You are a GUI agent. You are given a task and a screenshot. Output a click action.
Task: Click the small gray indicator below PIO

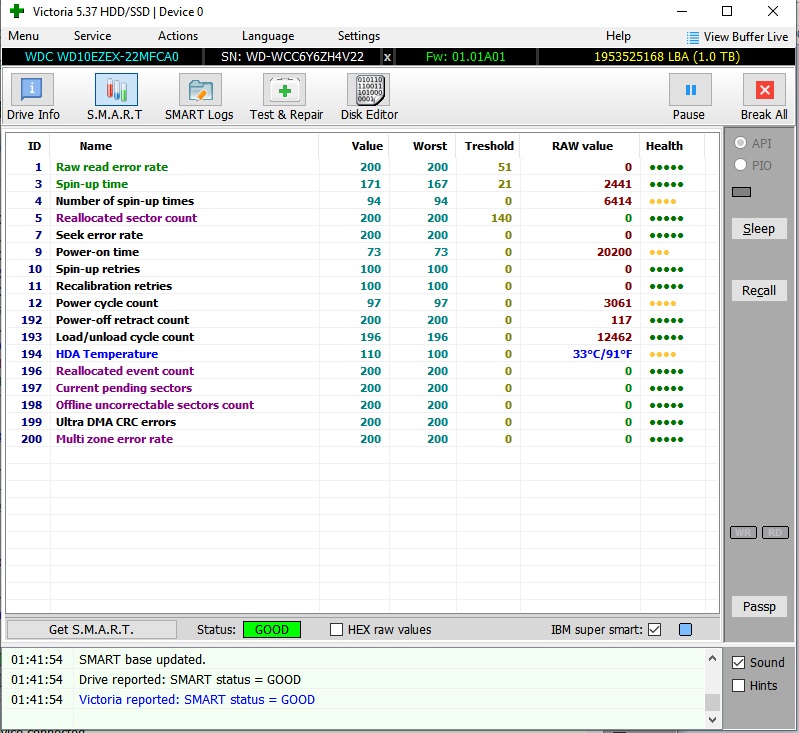point(741,192)
